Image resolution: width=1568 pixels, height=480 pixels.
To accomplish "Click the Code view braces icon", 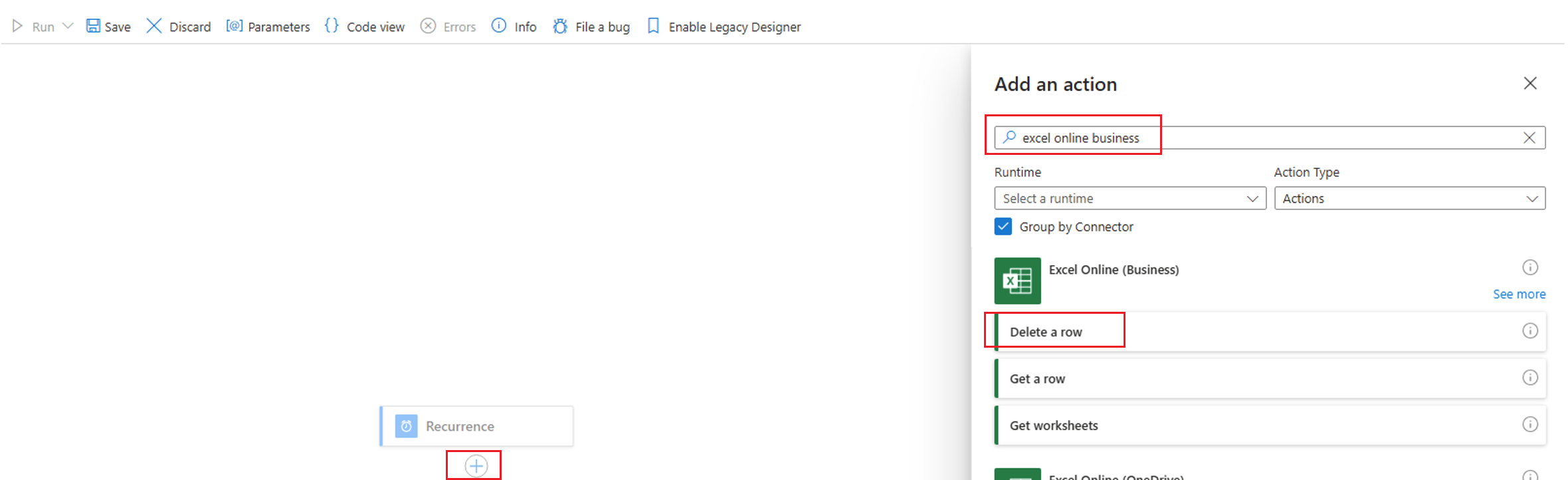I will point(332,26).
